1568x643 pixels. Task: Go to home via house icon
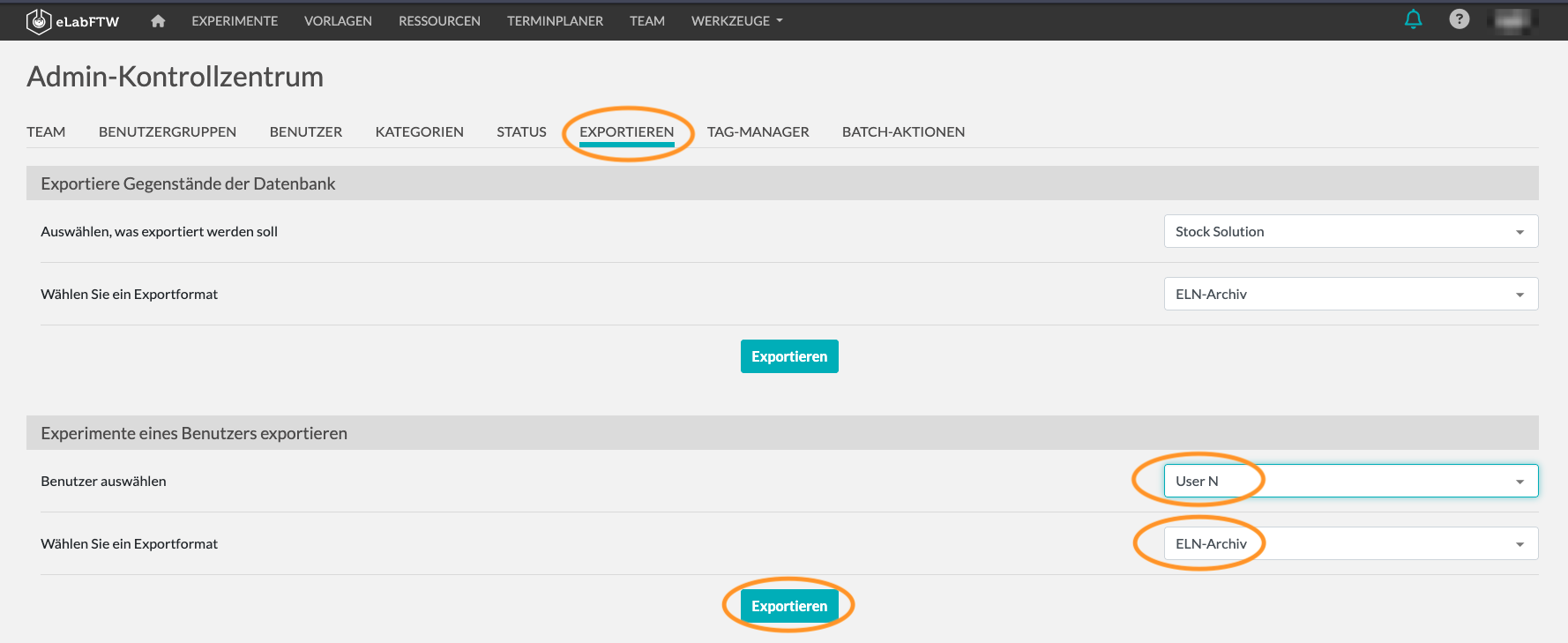[x=158, y=21]
